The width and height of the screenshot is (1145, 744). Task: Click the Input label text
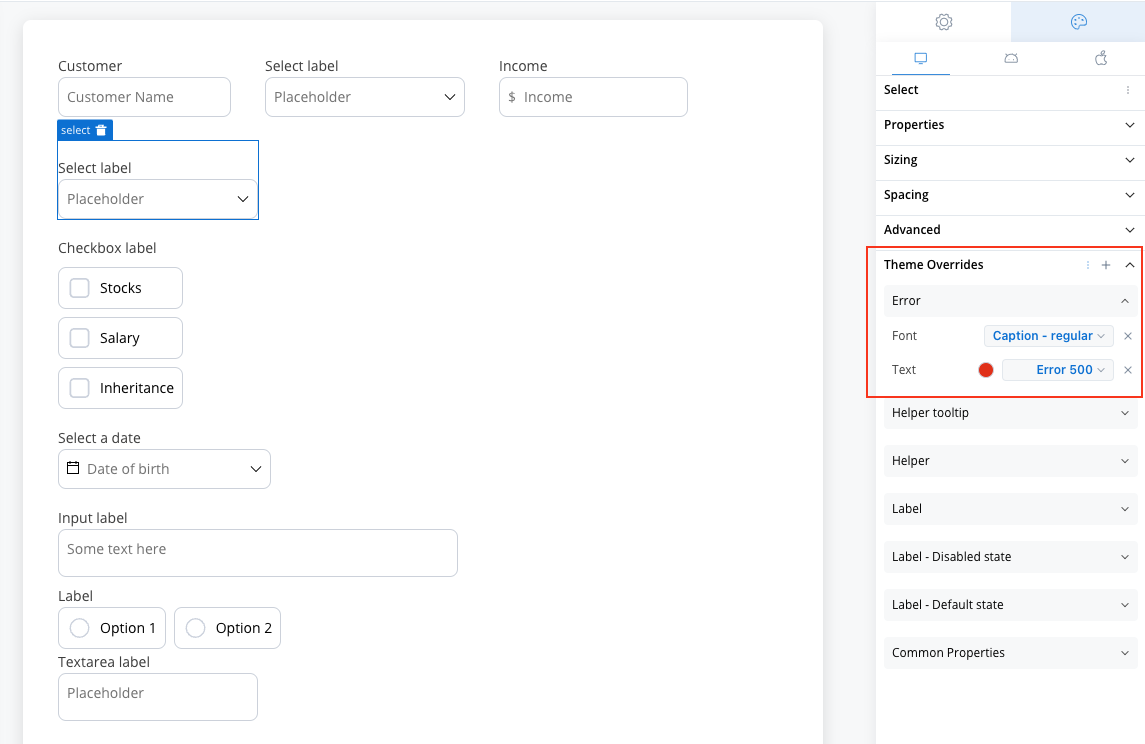pos(93,518)
